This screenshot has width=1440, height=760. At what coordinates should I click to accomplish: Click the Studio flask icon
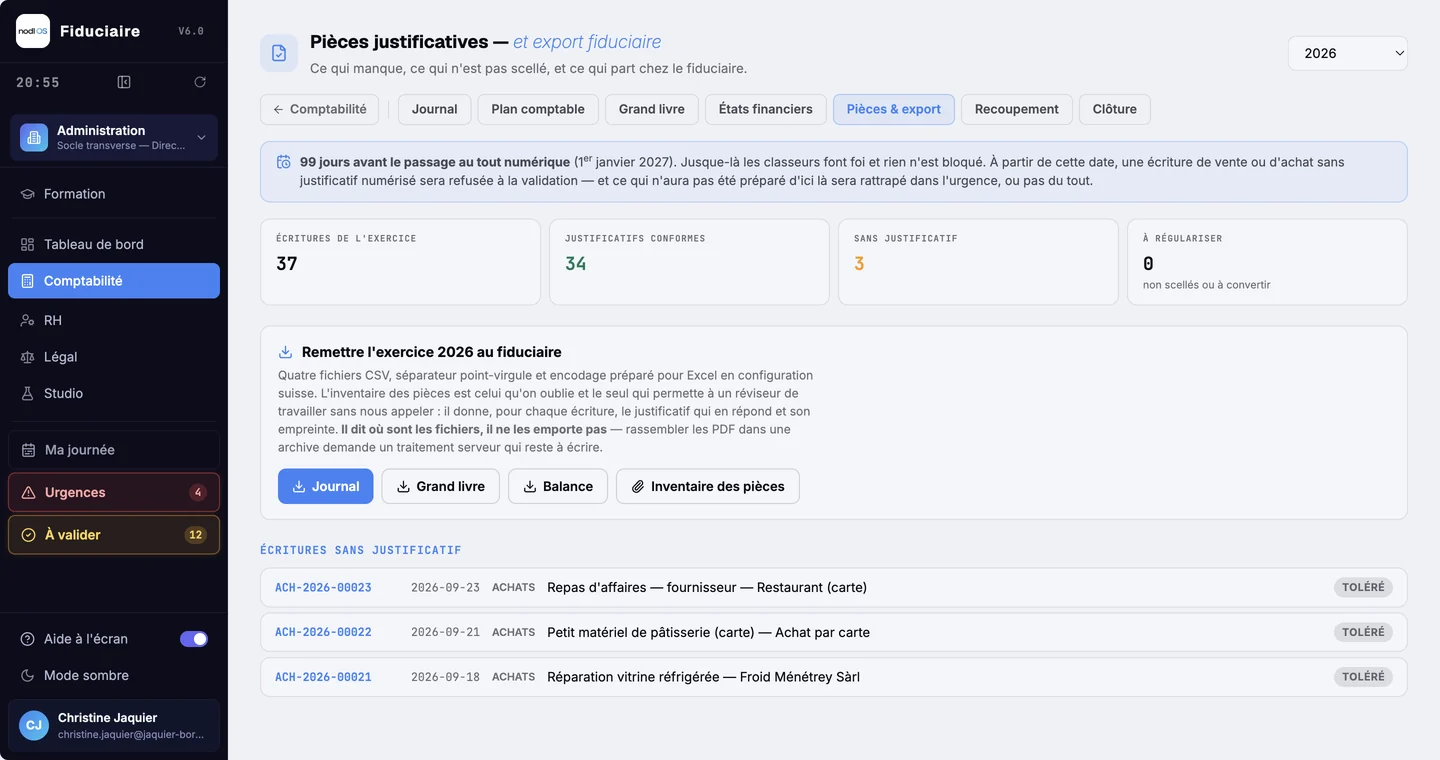point(27,393)
